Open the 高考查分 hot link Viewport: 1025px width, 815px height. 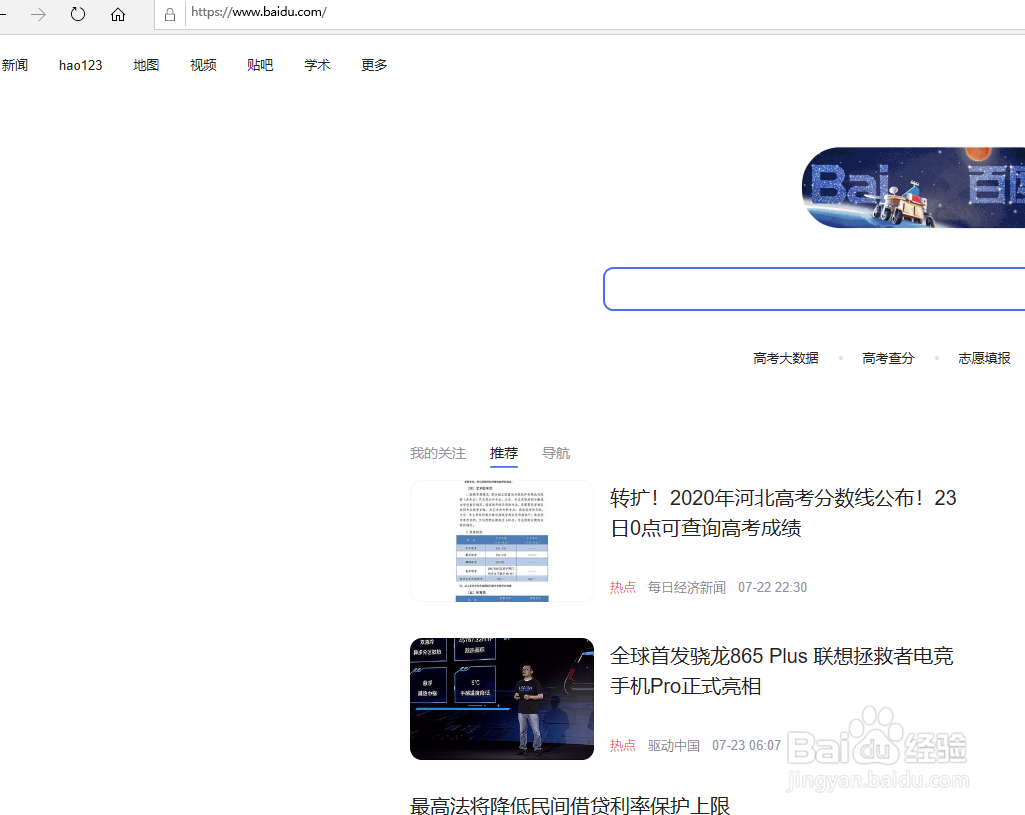888,358
